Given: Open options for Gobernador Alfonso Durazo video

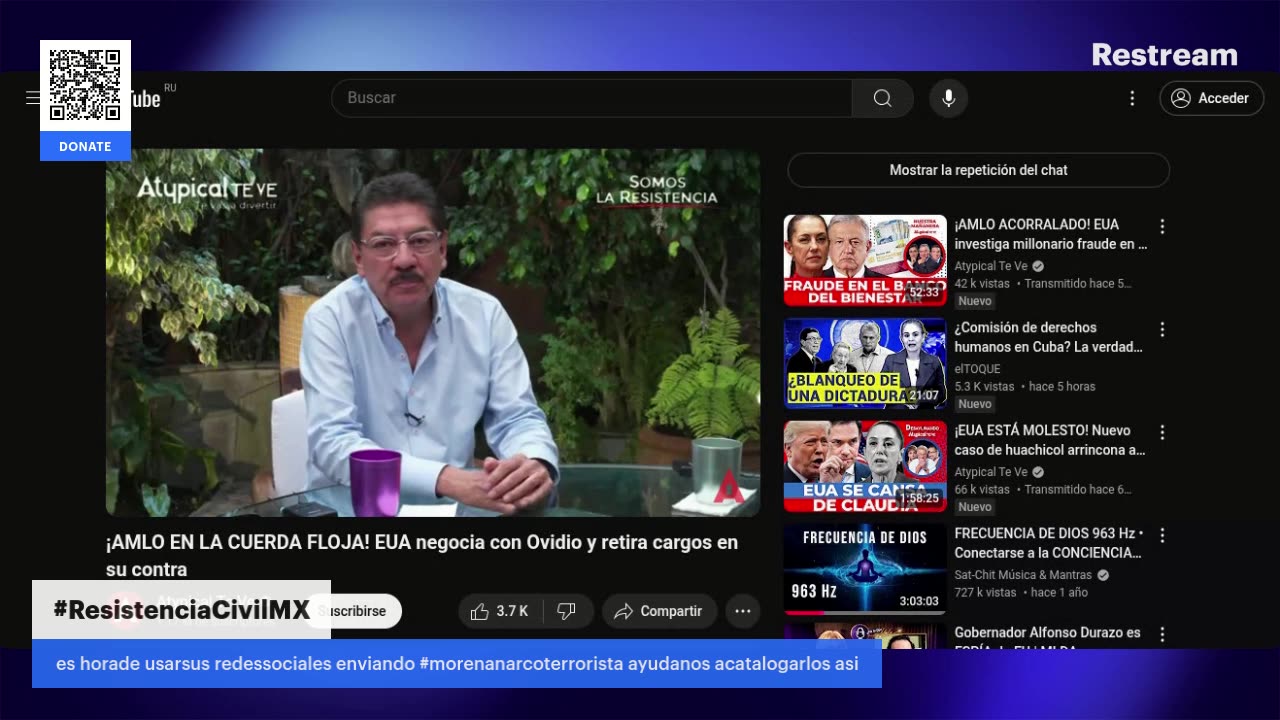Looking at the screenshot, I should pyautogui.click(x=1161, y=635).
